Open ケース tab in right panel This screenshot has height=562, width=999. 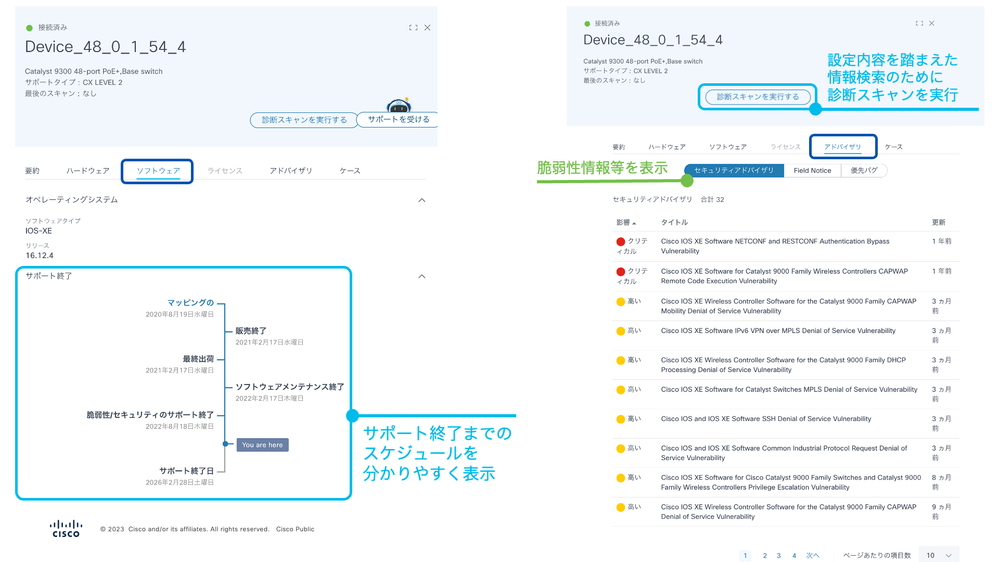point(893,147)
